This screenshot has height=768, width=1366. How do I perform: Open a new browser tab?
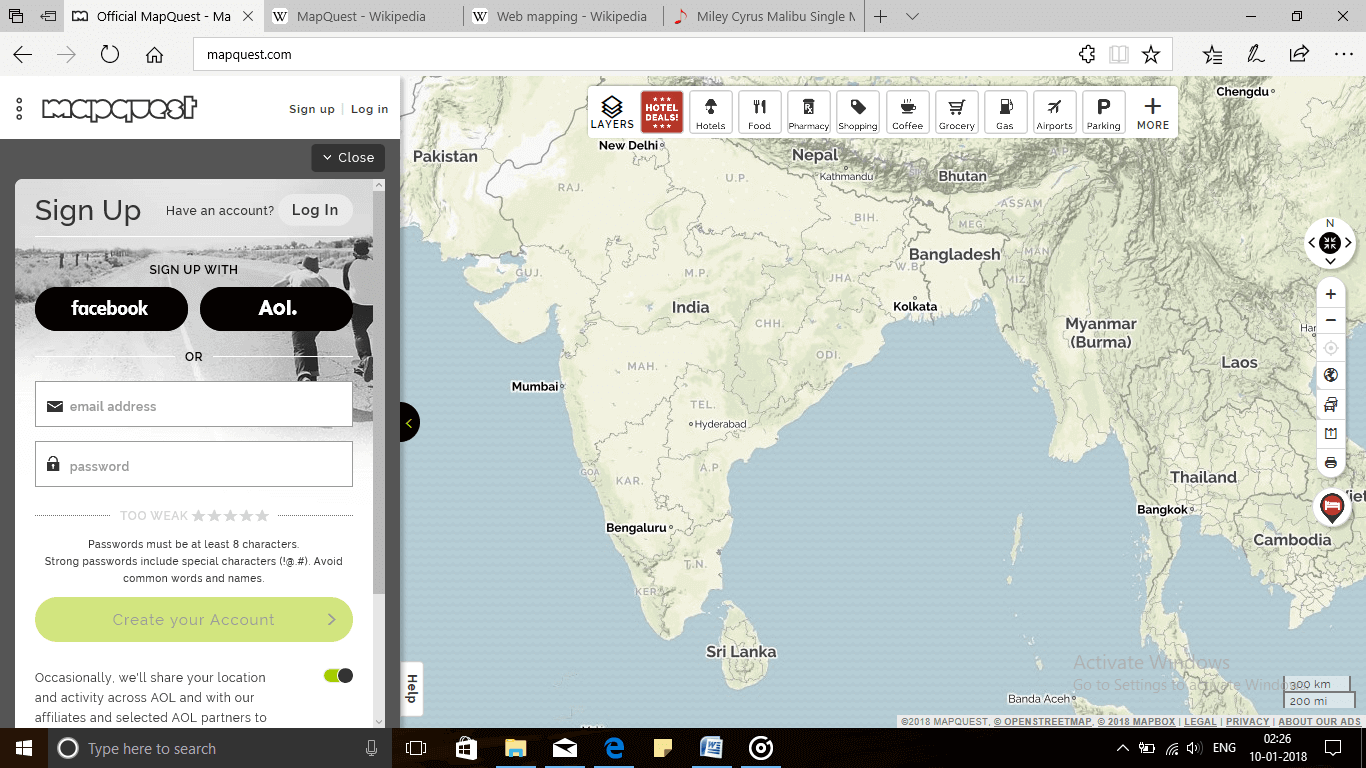(880, 17)
